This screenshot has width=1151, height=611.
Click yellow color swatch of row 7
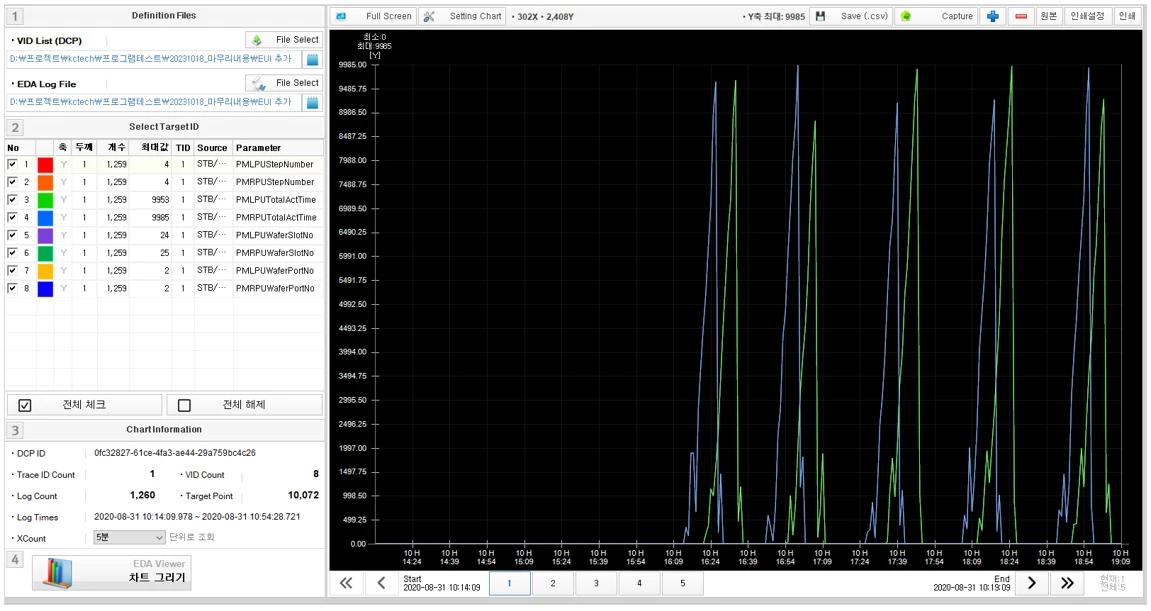45,270
